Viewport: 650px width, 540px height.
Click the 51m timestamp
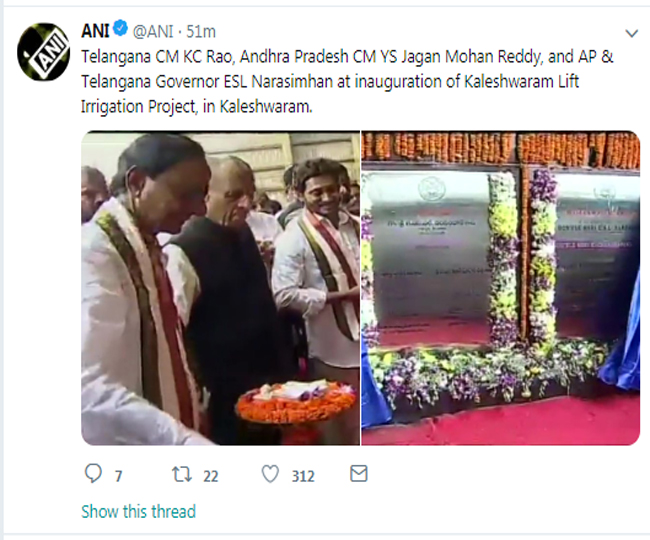201,32
